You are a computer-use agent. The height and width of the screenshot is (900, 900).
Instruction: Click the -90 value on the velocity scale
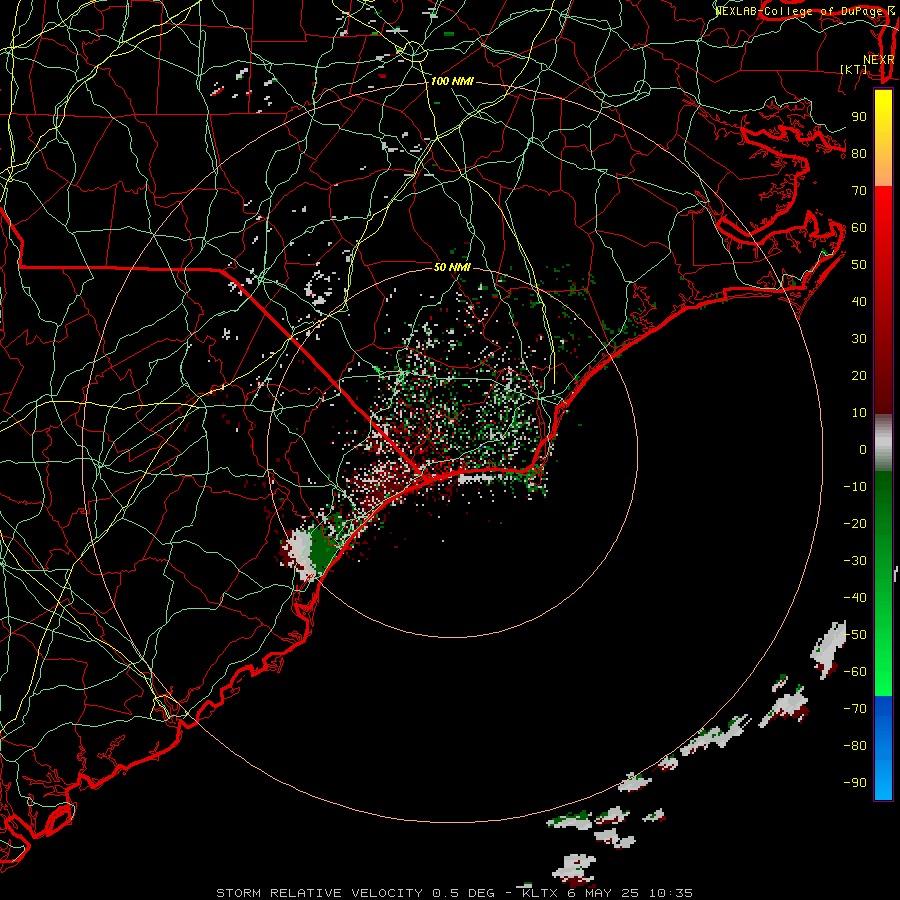click(x=855, y=783)
